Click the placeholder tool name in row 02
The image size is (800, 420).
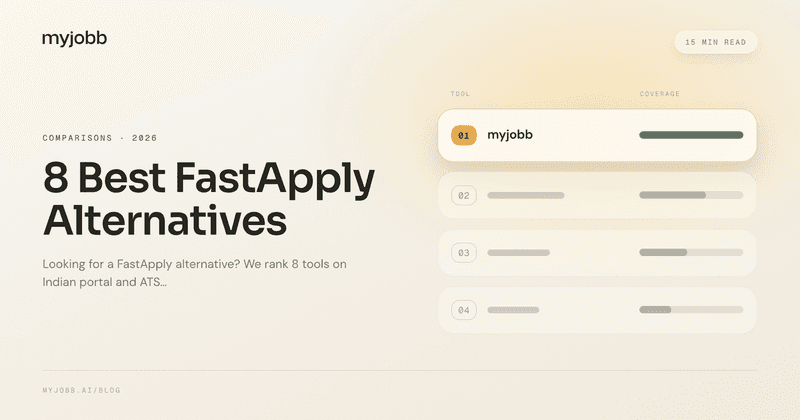coord(526,195)
